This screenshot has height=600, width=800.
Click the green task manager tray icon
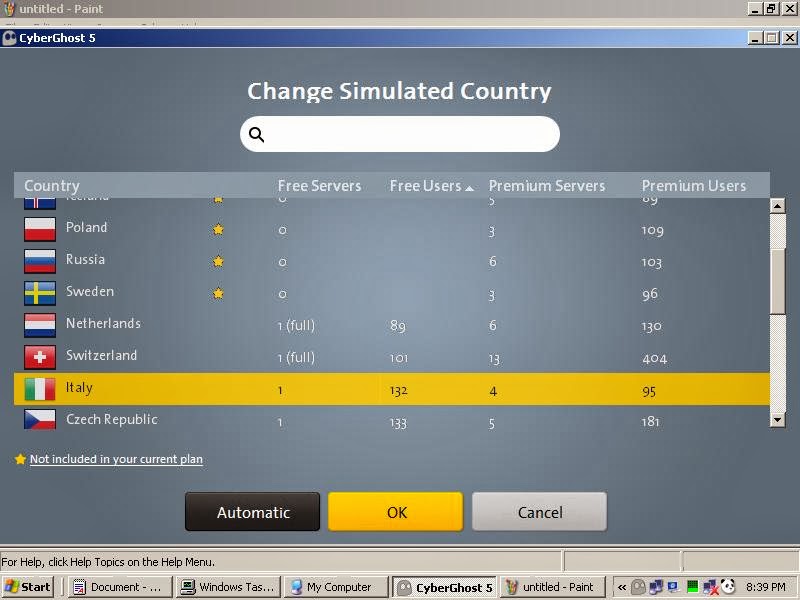(x=692, y=587)
